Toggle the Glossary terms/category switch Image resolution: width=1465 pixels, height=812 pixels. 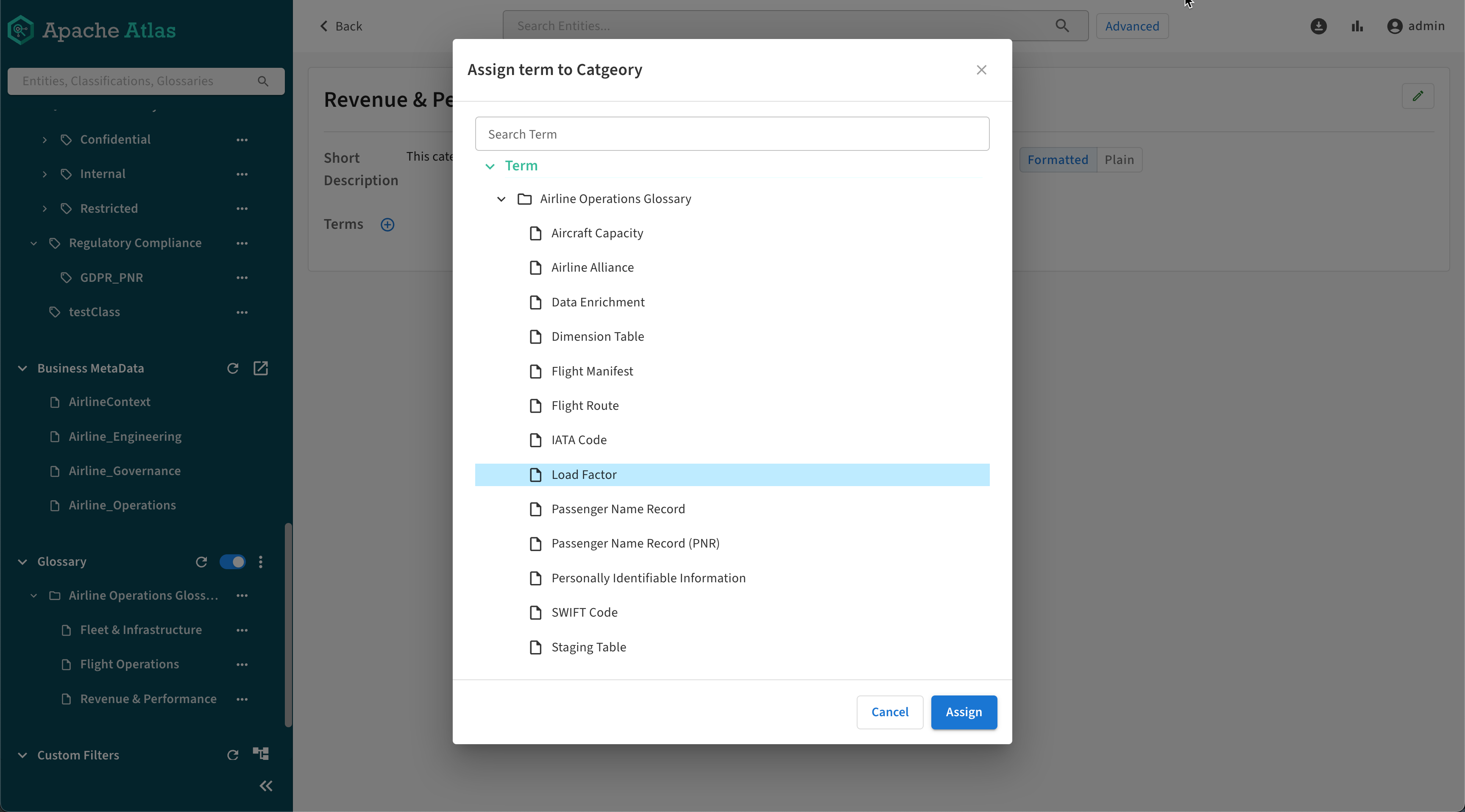coord(232,562)
